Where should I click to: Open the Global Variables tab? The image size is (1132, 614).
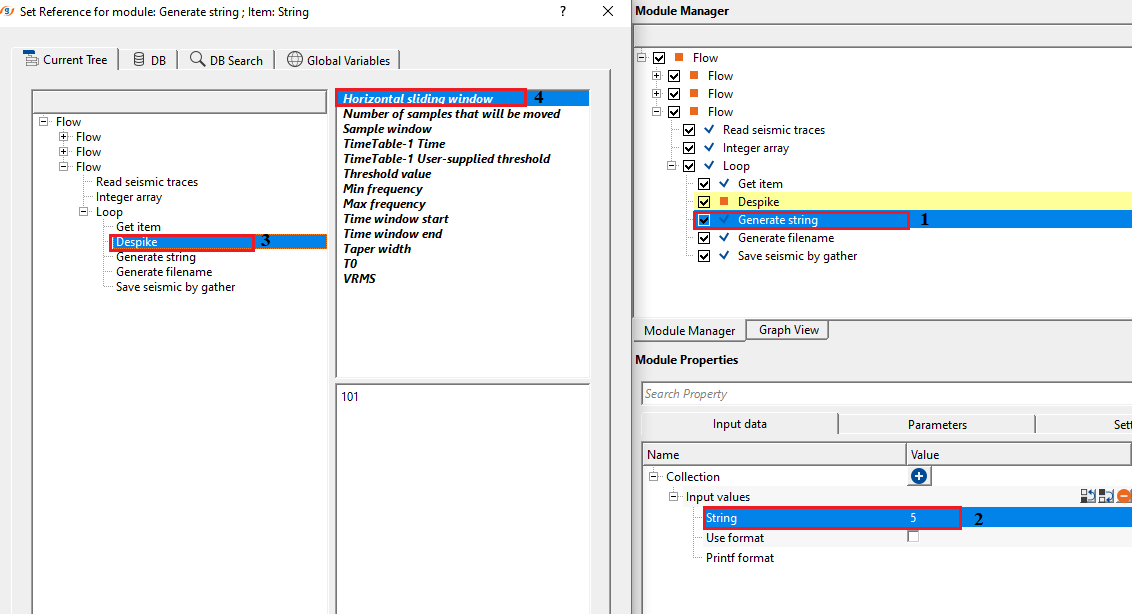(x=338, y=60)
